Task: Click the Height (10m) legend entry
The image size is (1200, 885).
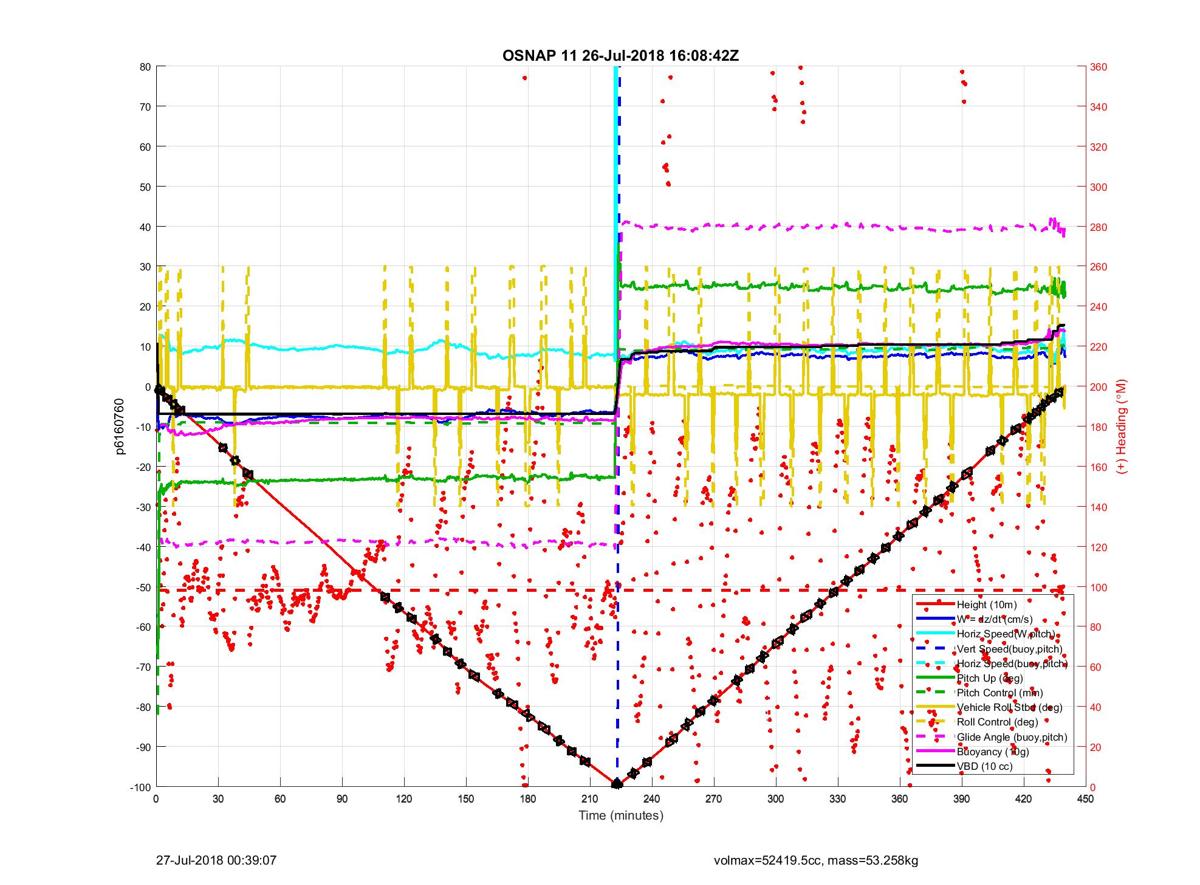Action: tap(988, 604)
